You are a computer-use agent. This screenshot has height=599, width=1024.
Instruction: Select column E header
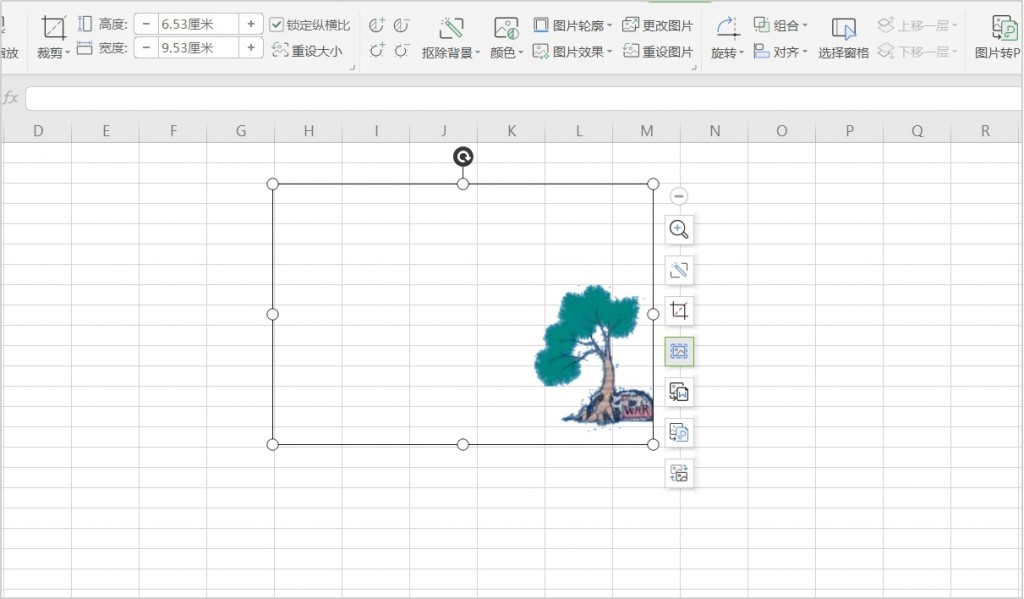coord(106,131)
